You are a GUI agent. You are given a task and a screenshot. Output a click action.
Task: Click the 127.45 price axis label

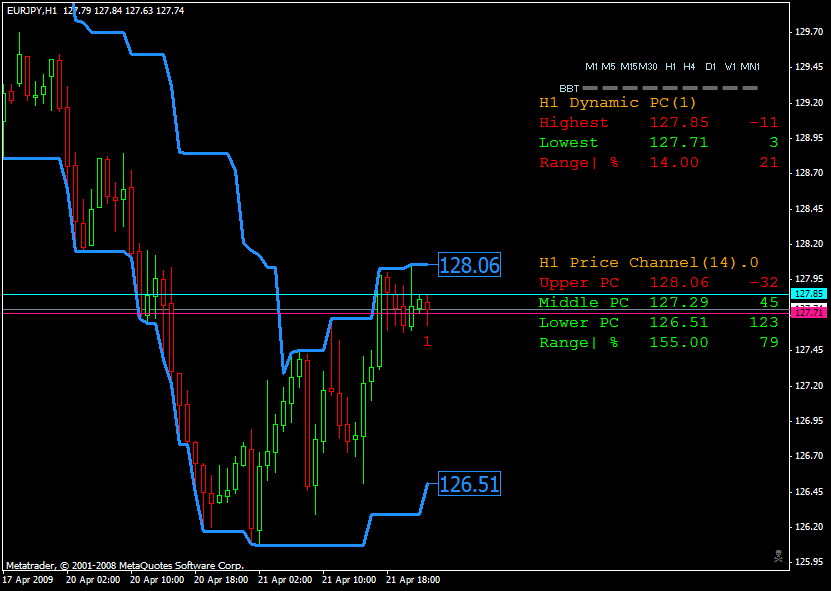[809, 350]
